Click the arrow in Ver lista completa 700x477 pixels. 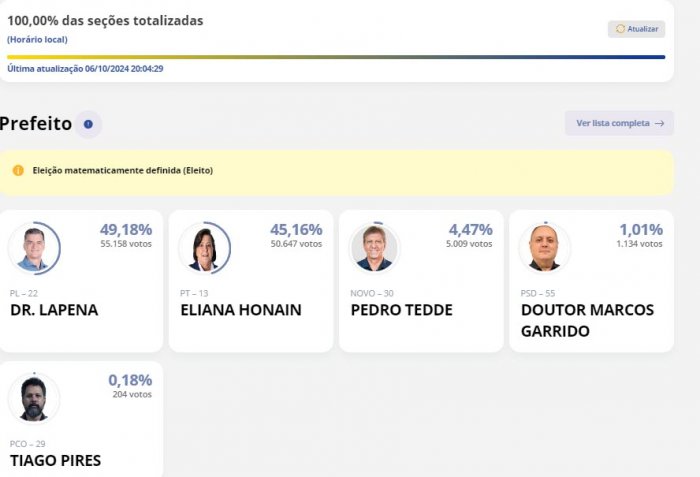(x=659, y=123)
